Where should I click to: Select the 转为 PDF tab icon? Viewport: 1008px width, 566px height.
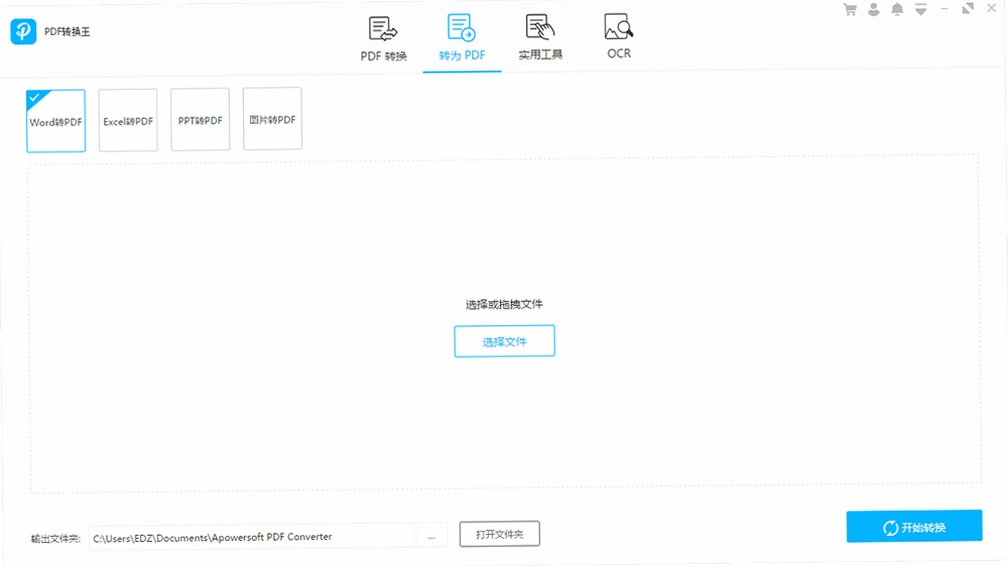tap(462, 28)
